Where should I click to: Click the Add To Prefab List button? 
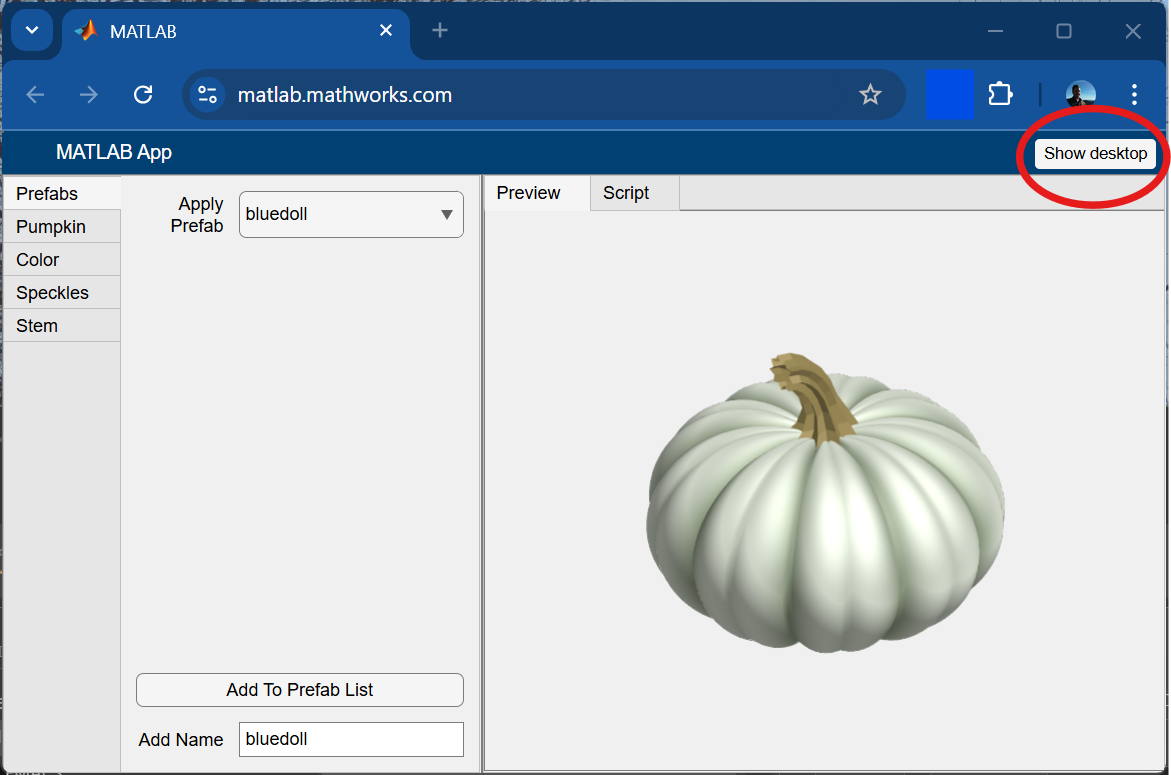[x=300, y=690]
